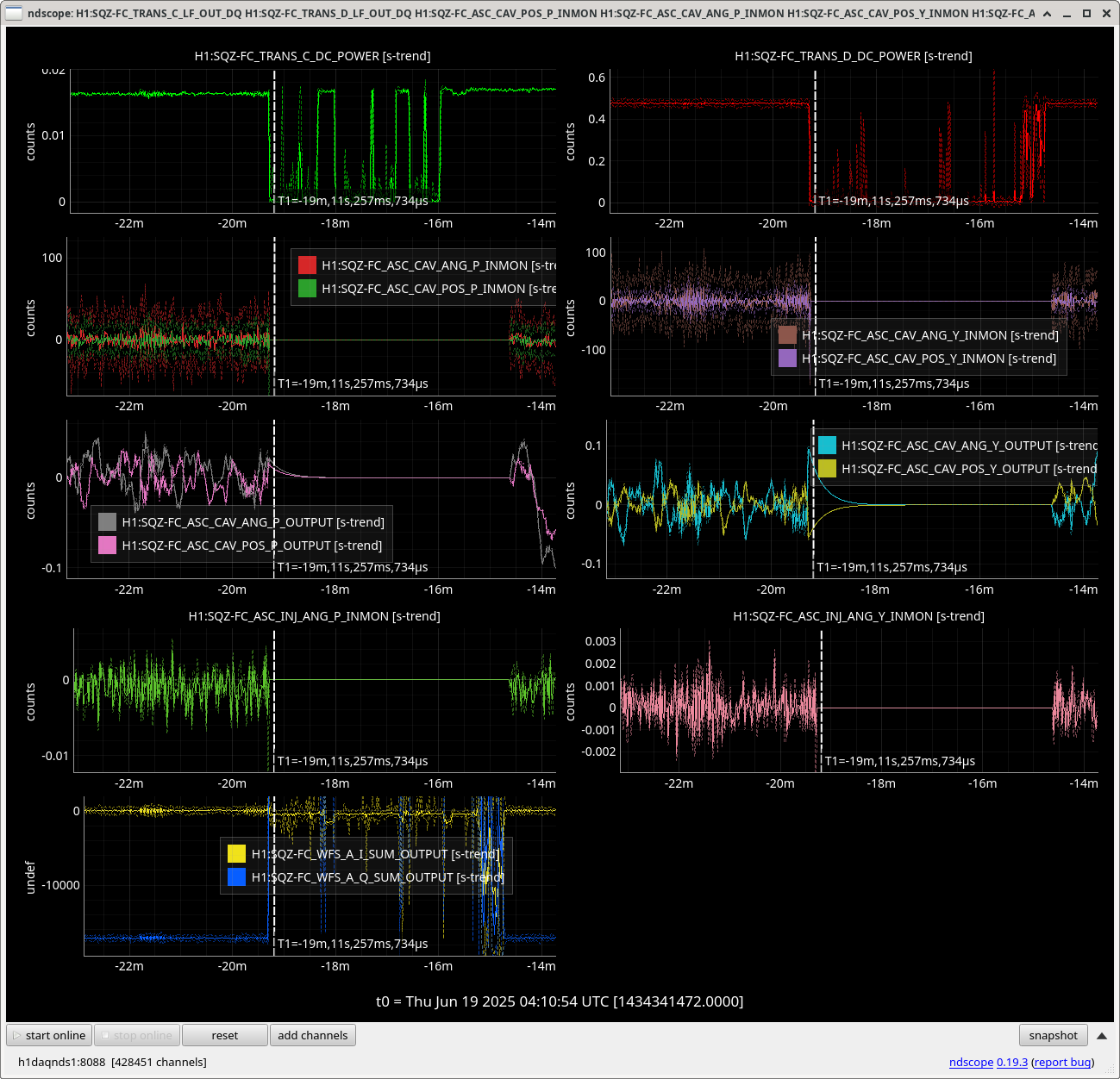Click the ASC_INJ_ANG_P_INMON plot title
1120x1079 pixels.
tap(315, 616)
